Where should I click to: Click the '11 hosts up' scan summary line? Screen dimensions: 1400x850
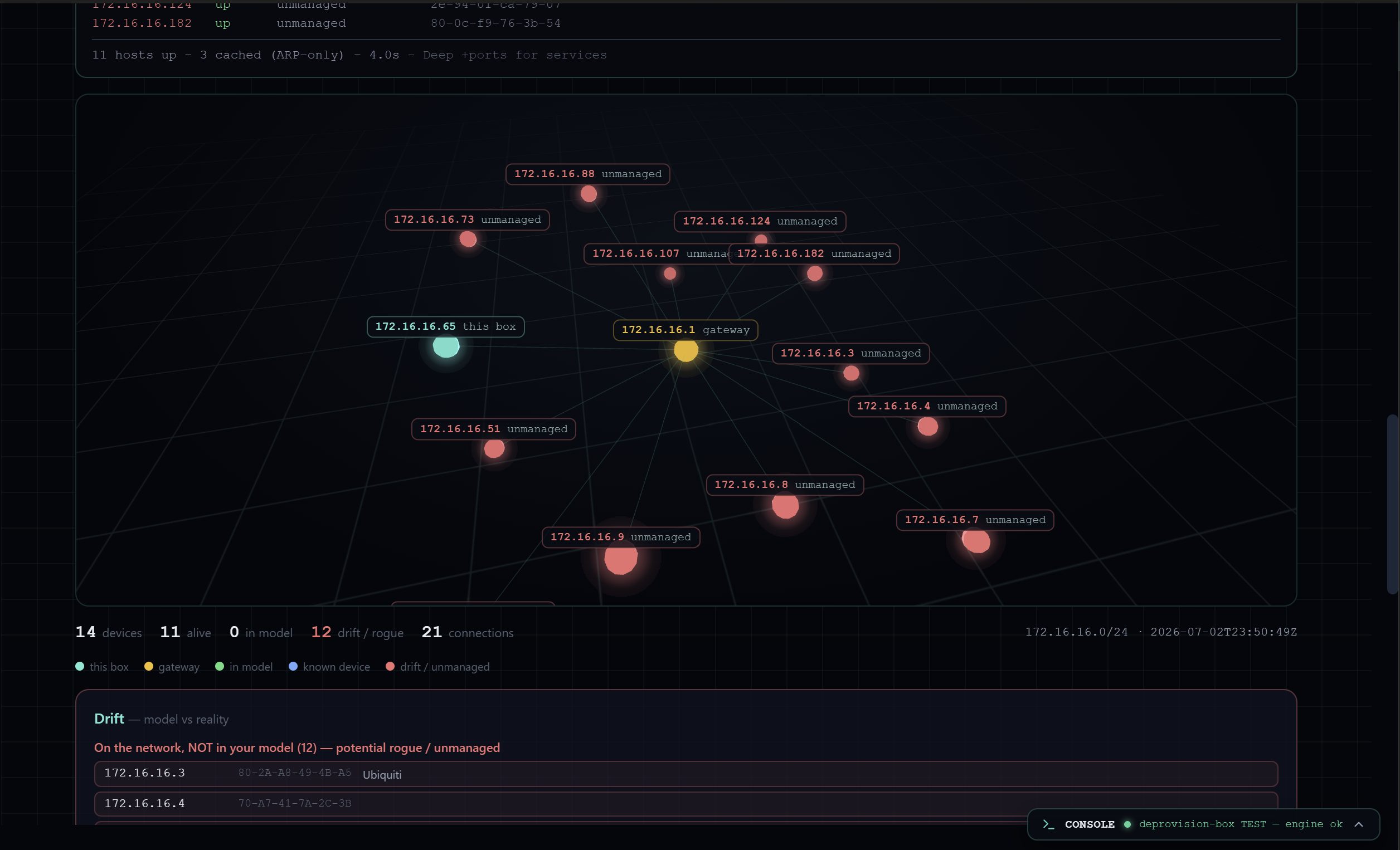349,55
